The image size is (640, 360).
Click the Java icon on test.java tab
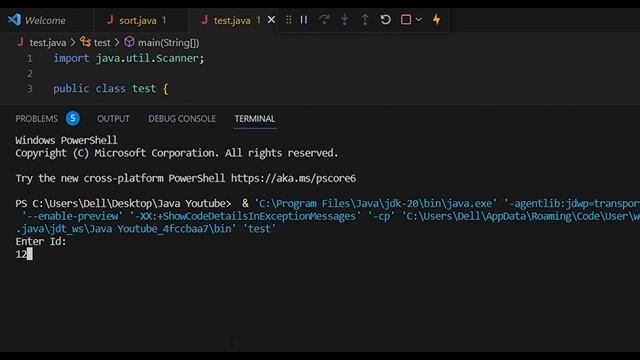coord(204,20)
